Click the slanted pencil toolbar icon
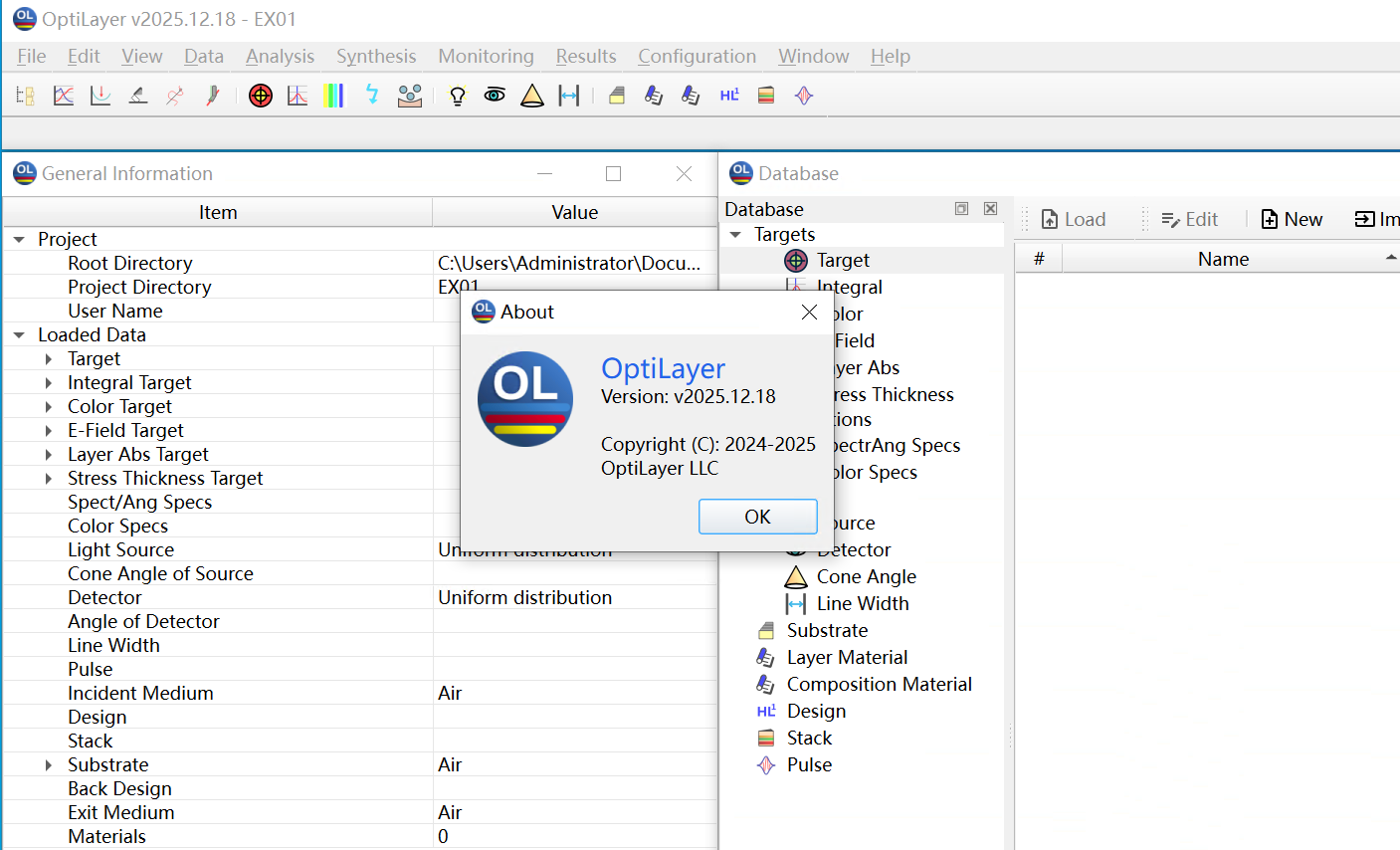 138,96
